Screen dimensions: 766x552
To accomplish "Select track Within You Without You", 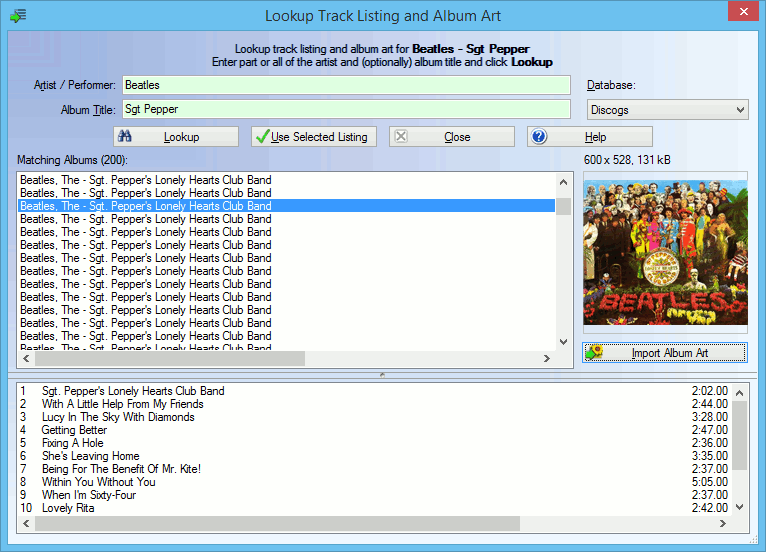I will (374, 482).
